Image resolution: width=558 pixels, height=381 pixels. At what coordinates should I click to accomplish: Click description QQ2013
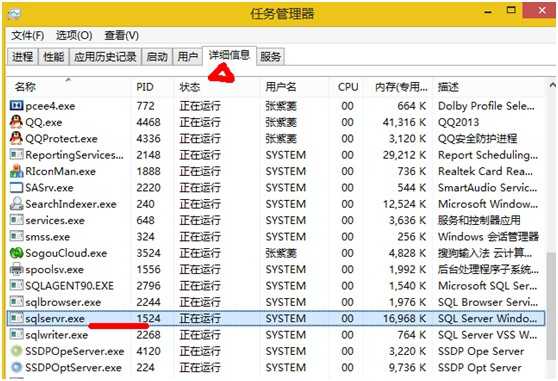(458, 122)
